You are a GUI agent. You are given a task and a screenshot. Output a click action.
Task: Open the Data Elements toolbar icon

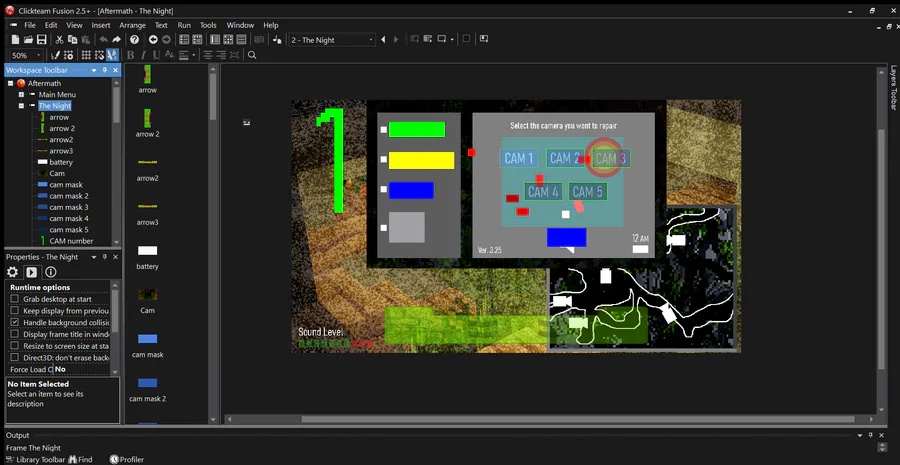point(242,40)
